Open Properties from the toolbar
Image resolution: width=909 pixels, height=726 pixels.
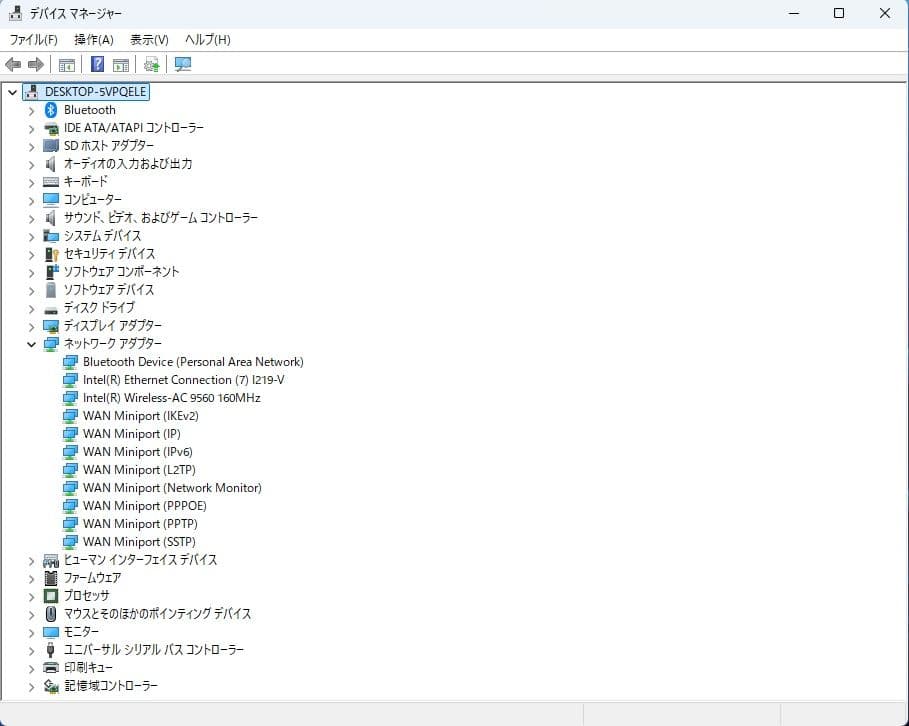tap(119, 64)
